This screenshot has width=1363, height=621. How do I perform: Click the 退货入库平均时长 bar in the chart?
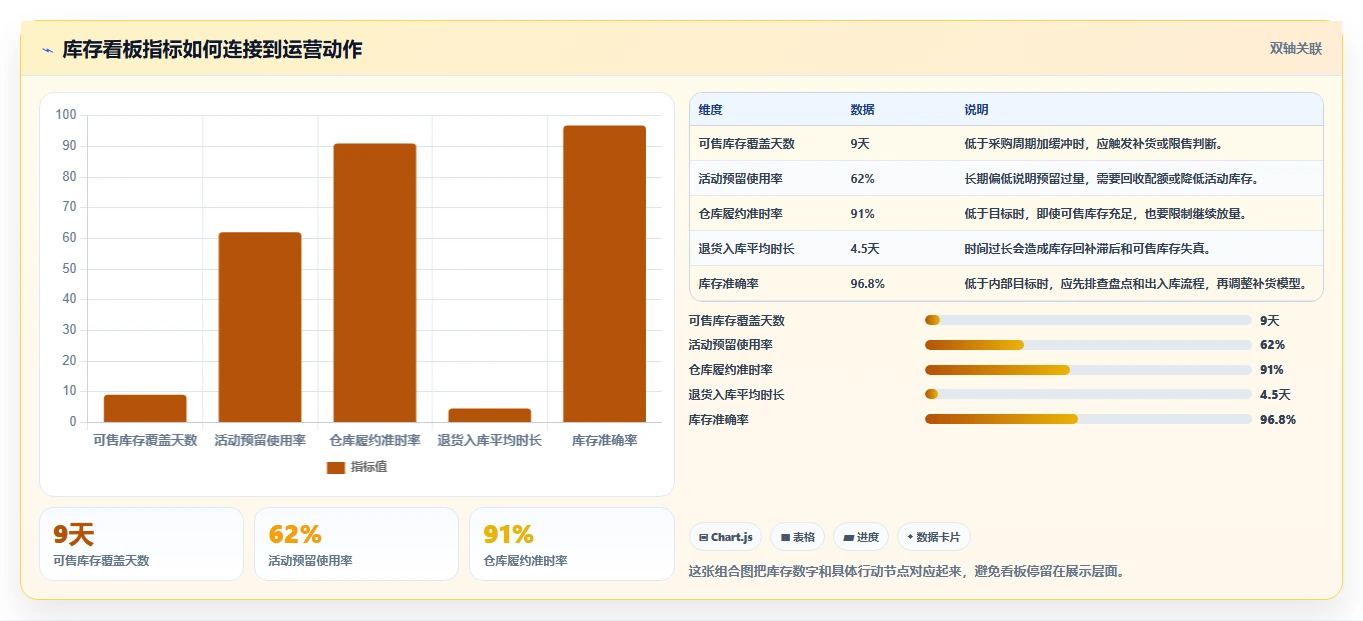(490, 415)
